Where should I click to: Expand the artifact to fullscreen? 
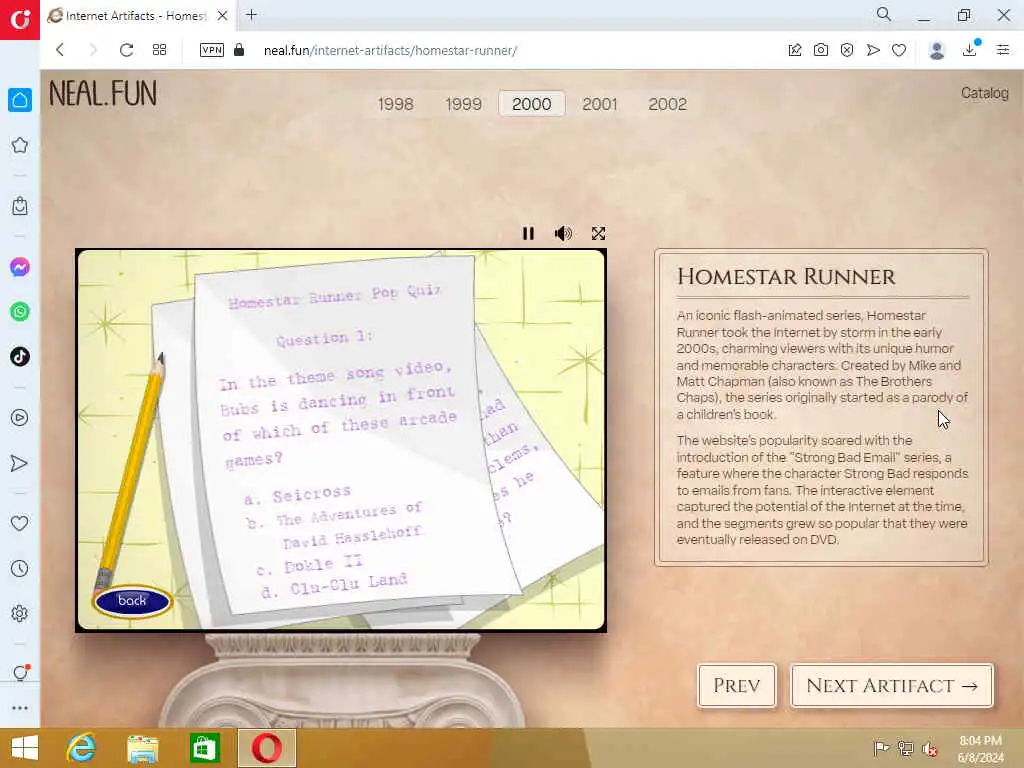598,233
